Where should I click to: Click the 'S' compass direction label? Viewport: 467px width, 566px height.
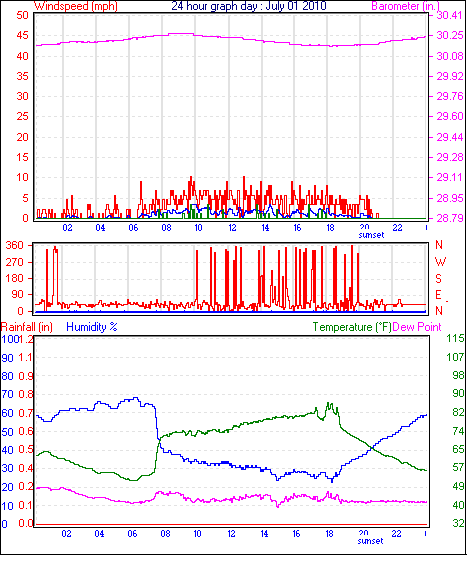click(x=438, y=279)
